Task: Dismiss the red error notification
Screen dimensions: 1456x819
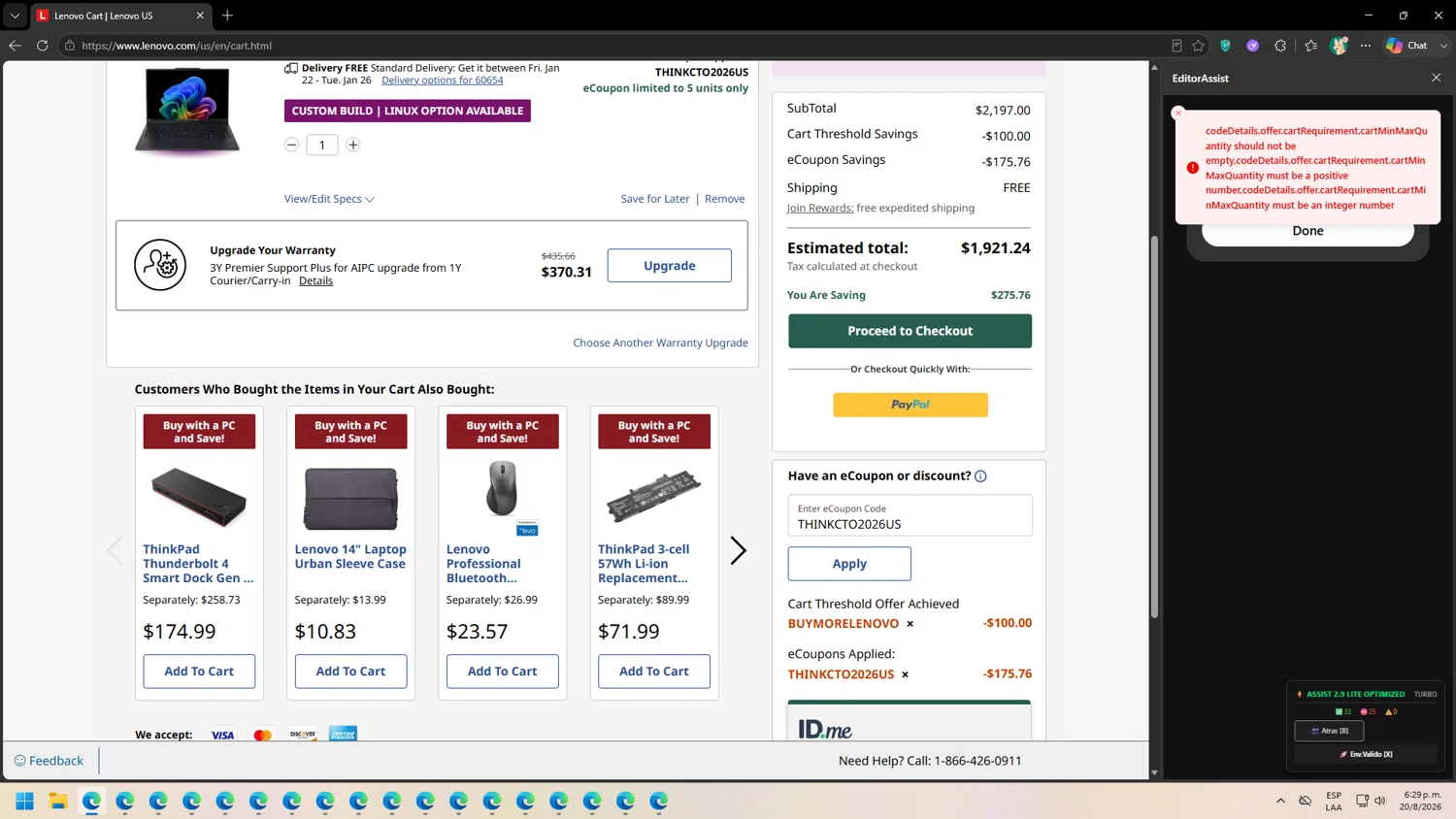Action: point(1178,113)
